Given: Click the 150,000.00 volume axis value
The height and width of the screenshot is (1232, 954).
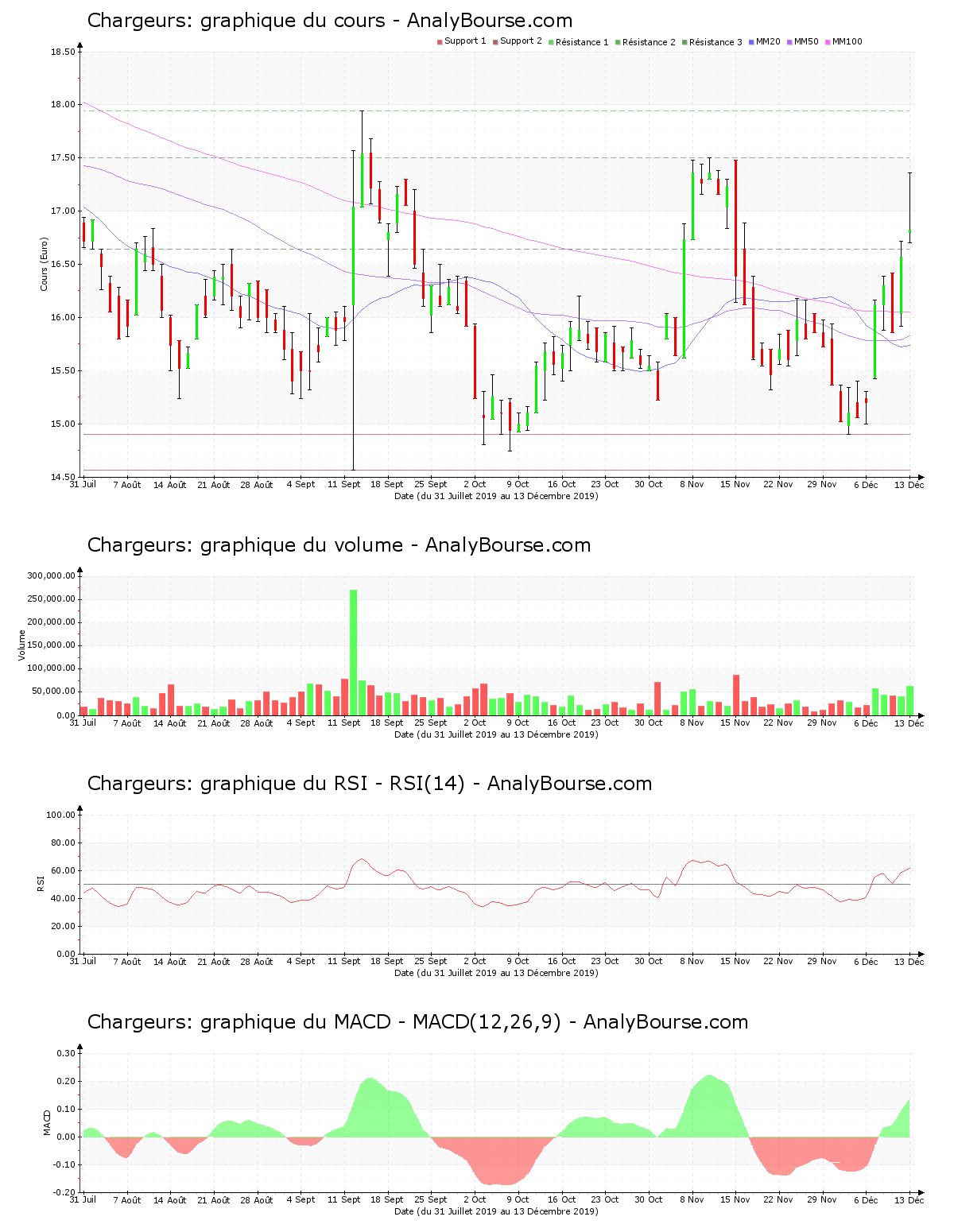Looking at the screenshot, I should tap(52, 646).
